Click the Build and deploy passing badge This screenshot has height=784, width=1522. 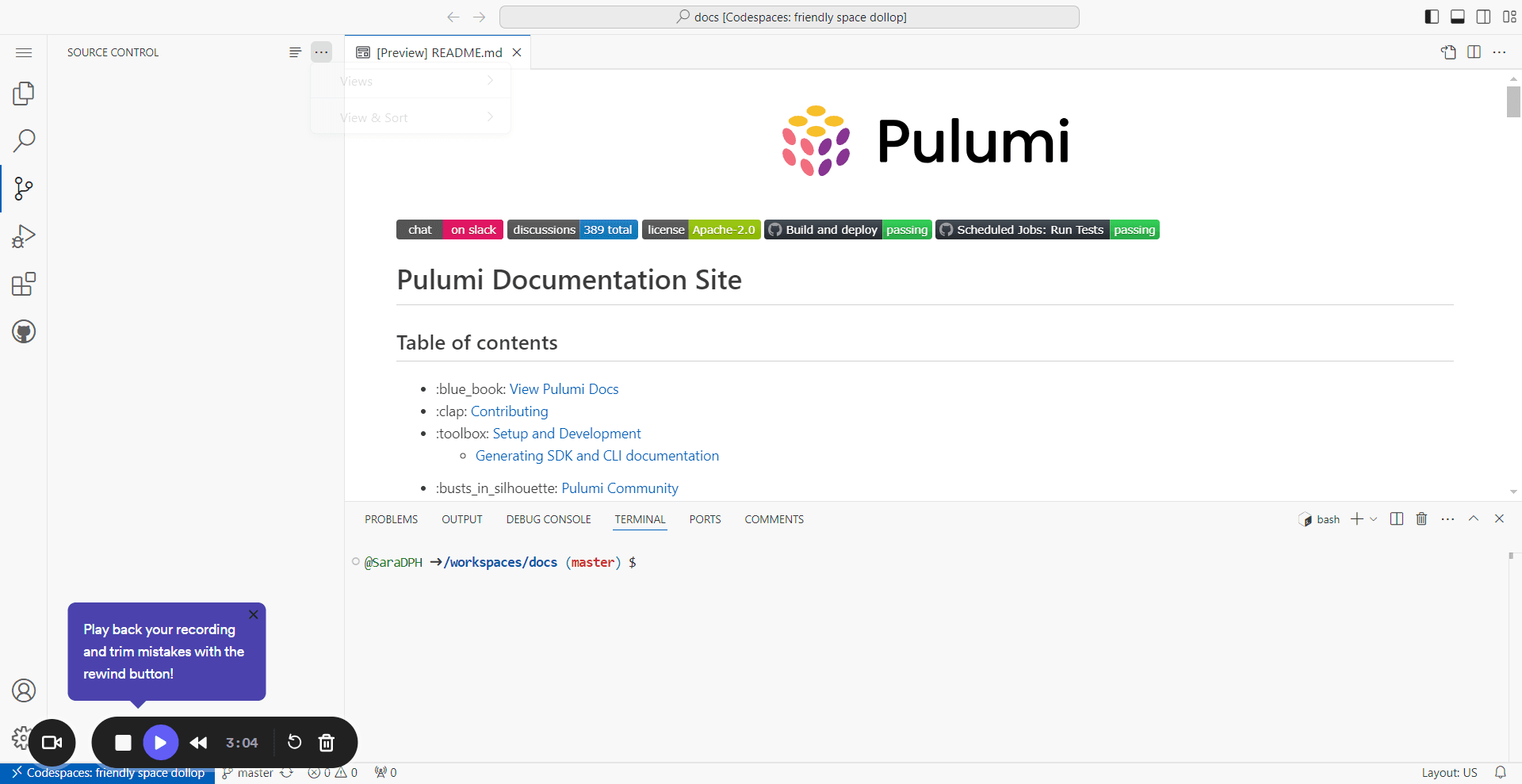[847, 230]
